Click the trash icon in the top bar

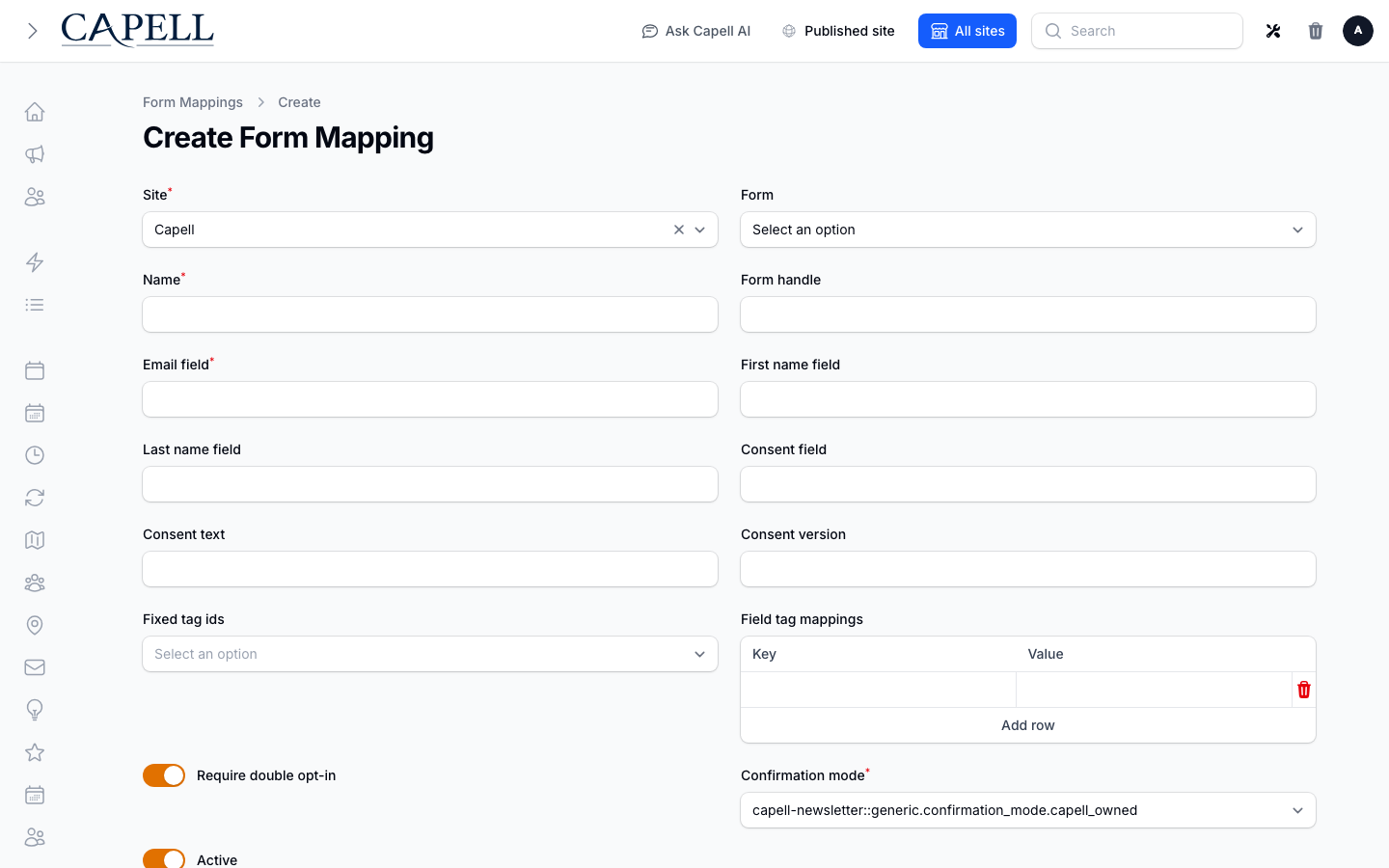coord(1316,31)
